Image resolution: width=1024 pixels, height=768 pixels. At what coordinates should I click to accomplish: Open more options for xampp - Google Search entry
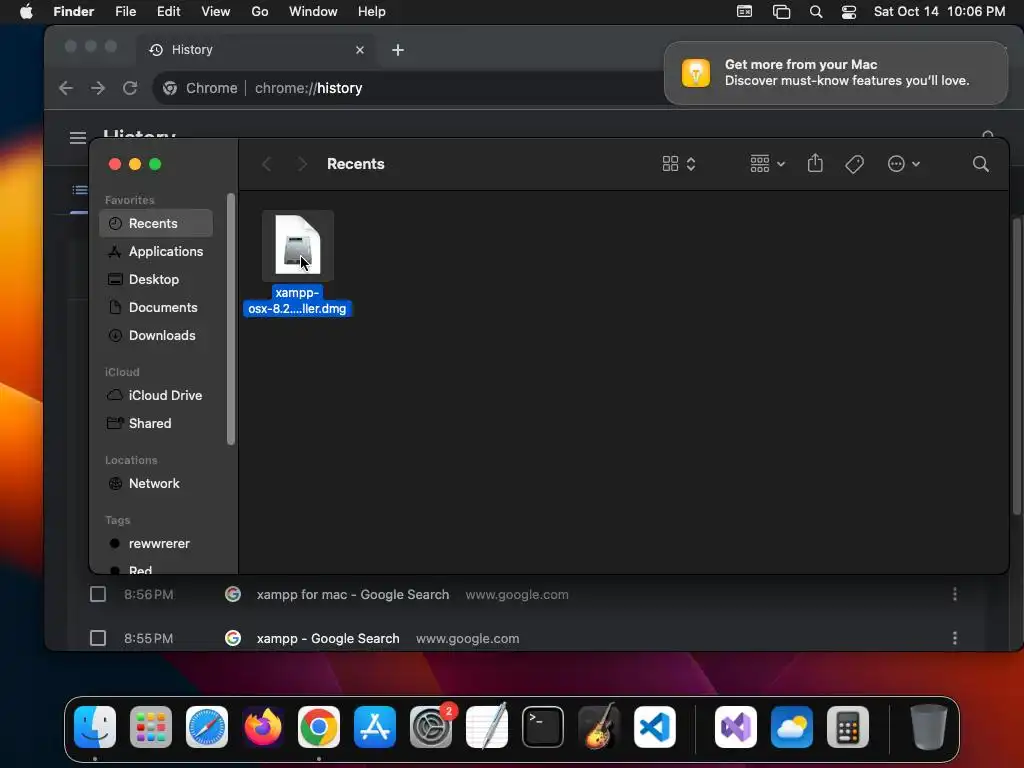click(x=955, y=638)
